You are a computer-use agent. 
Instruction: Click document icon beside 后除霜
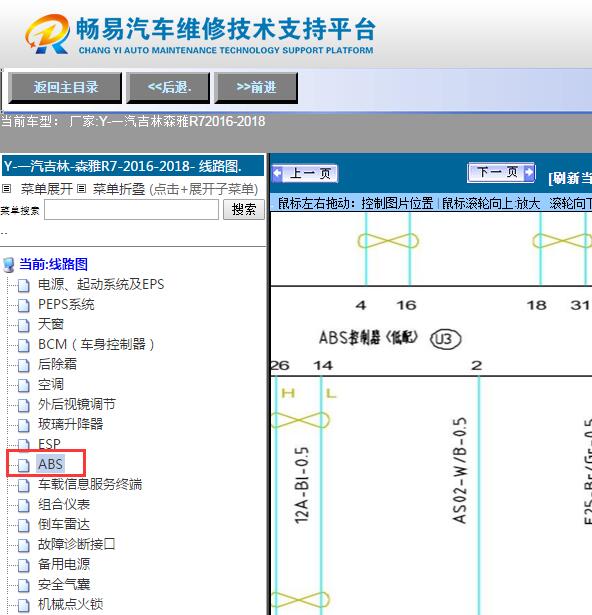click(24, 366)
